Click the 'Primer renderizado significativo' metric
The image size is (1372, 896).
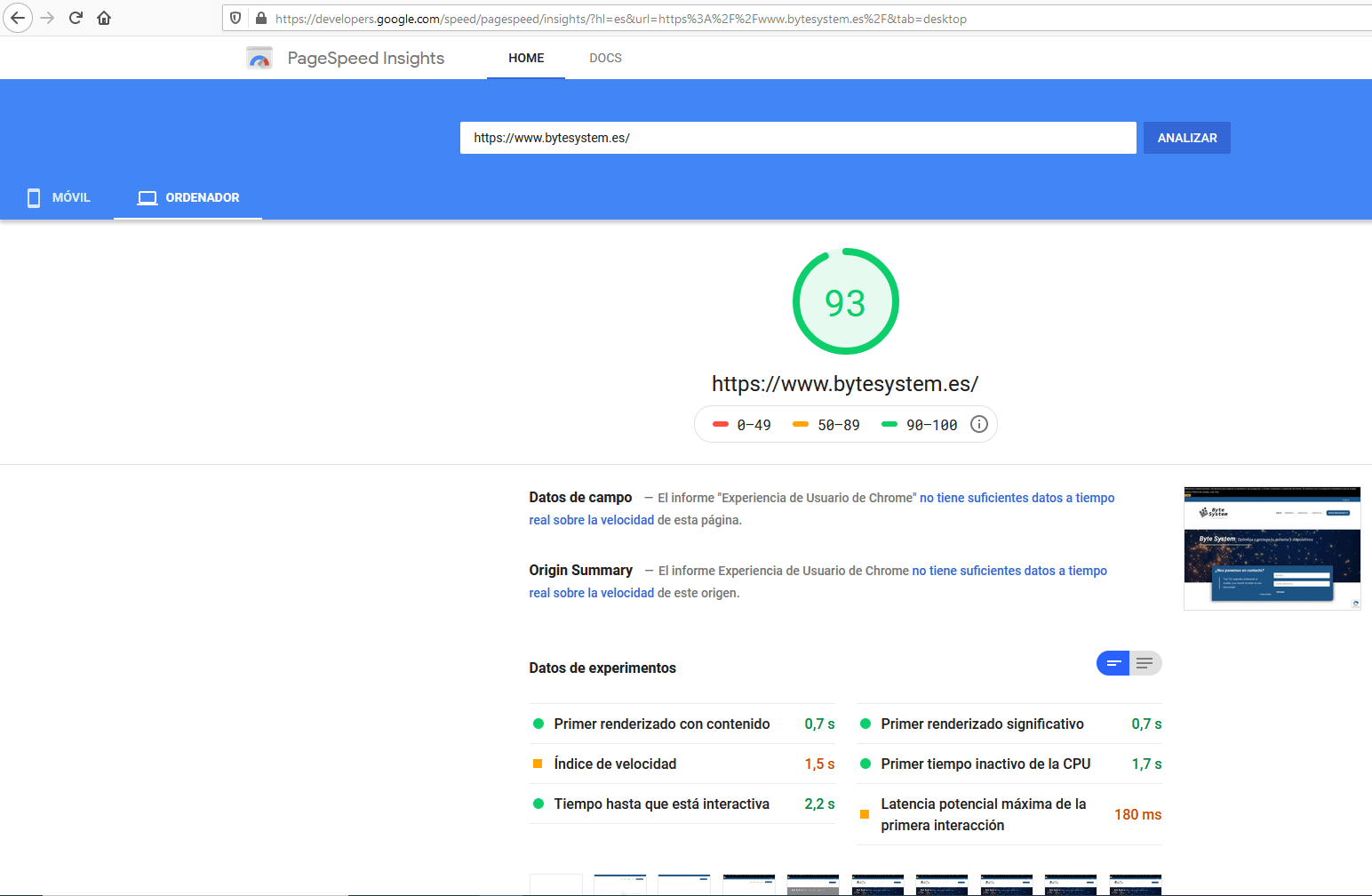tap(1009, 724)
